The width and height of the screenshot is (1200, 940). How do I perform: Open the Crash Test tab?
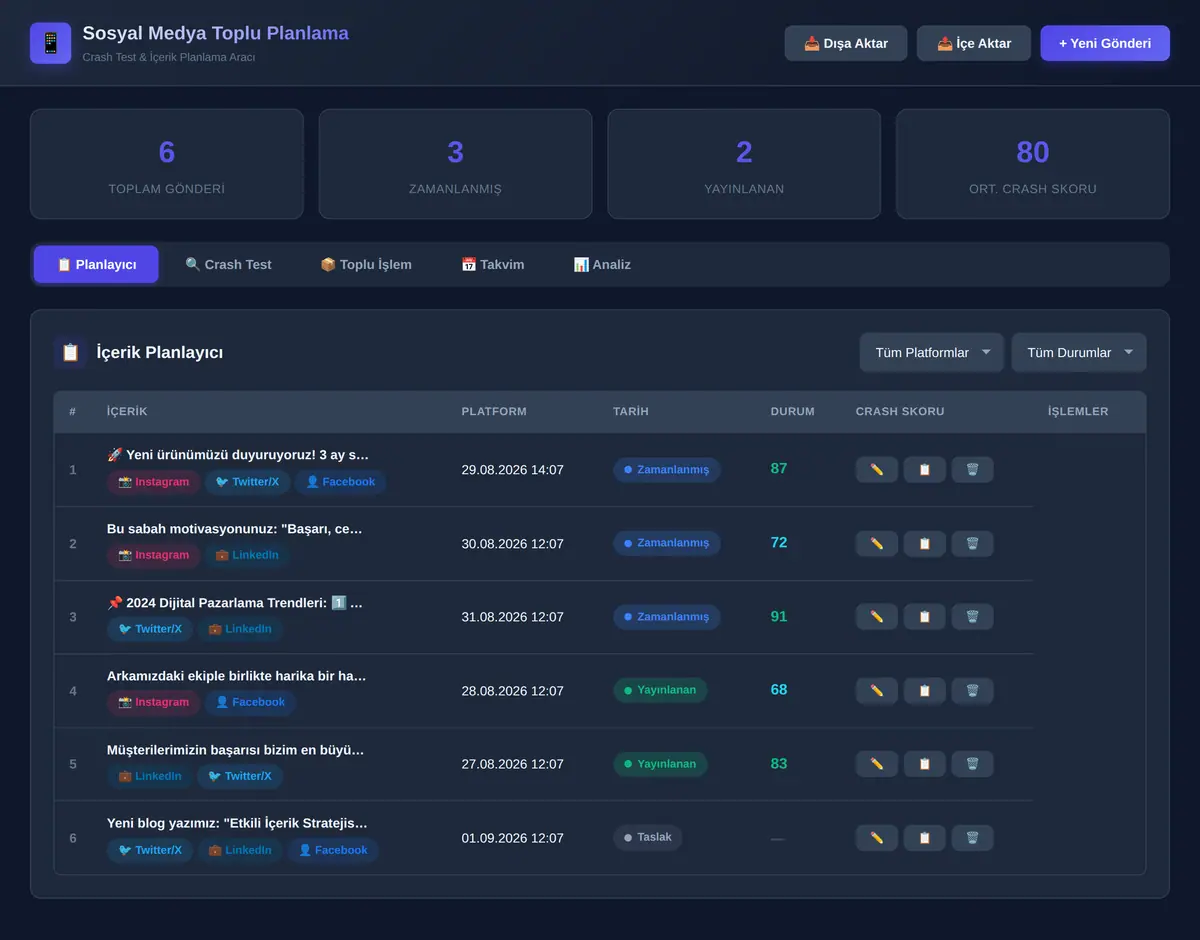tap(228, 265)
